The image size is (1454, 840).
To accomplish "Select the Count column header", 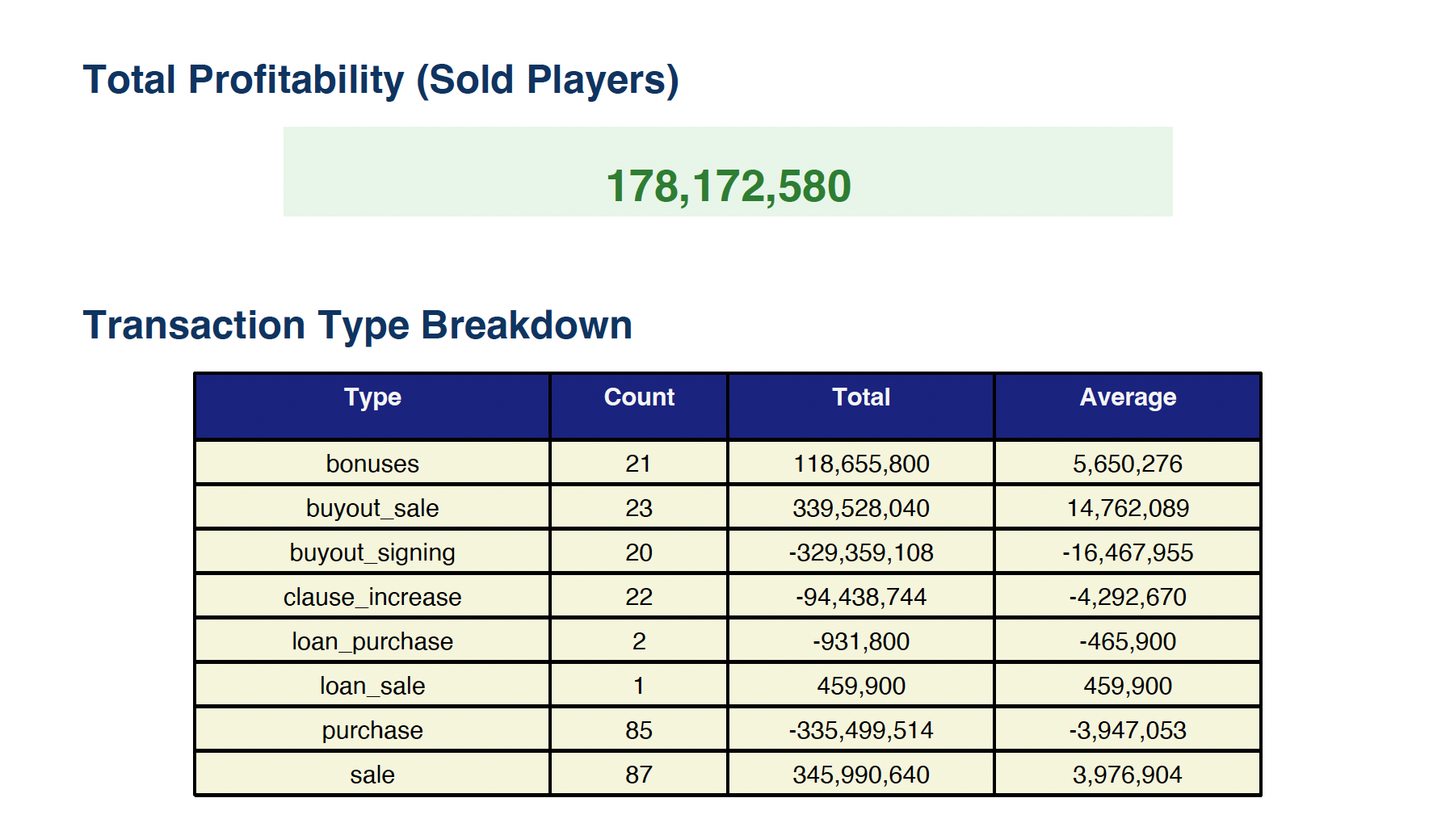I will pos(638,397).
